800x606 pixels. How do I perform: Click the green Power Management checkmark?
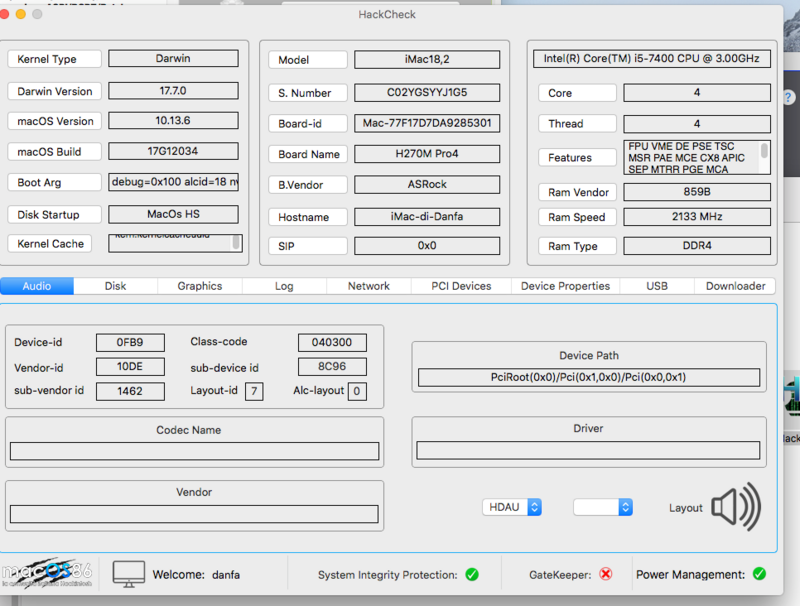759,574
